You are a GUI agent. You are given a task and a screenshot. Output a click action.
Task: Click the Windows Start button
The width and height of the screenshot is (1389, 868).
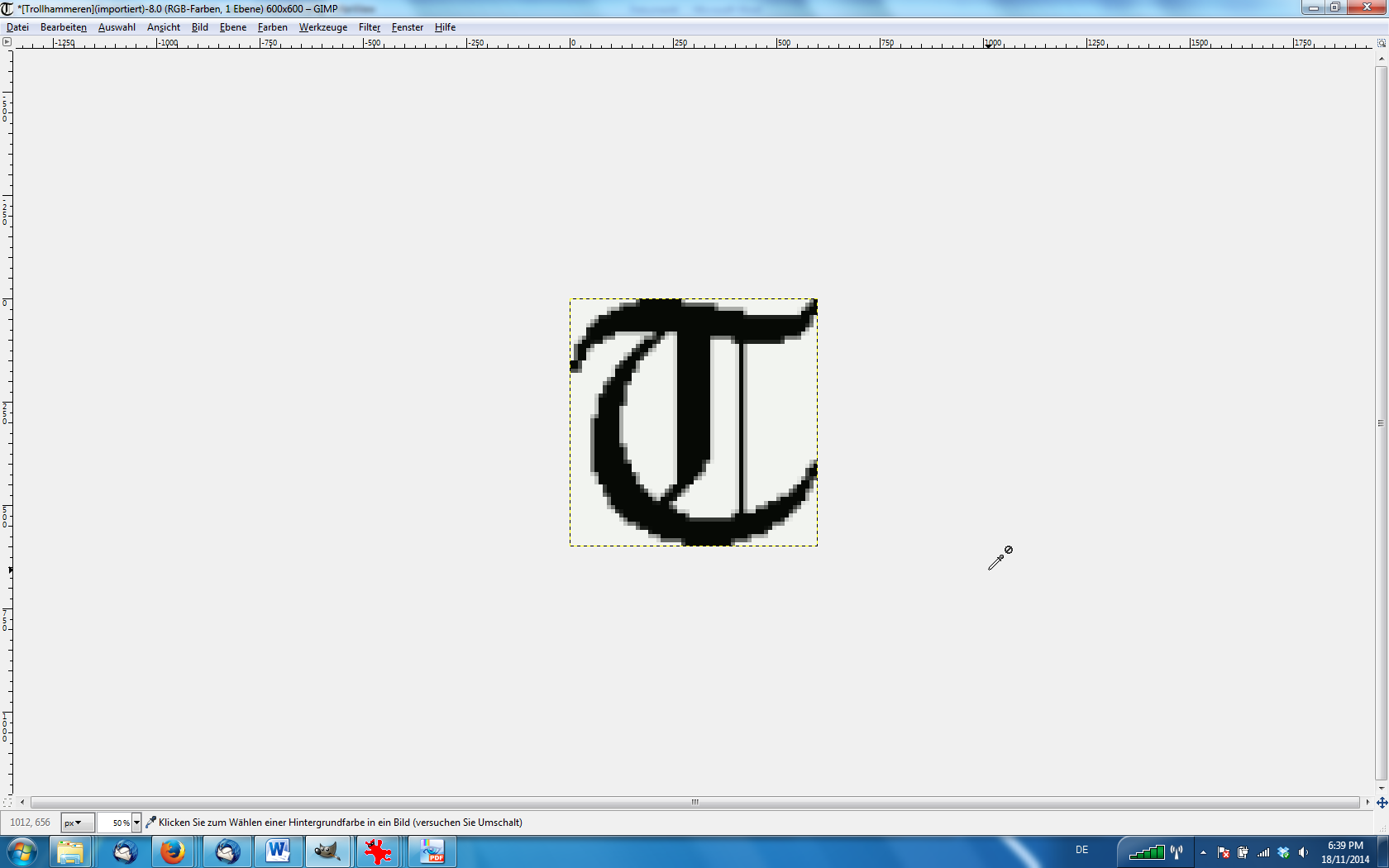[22, 851]
